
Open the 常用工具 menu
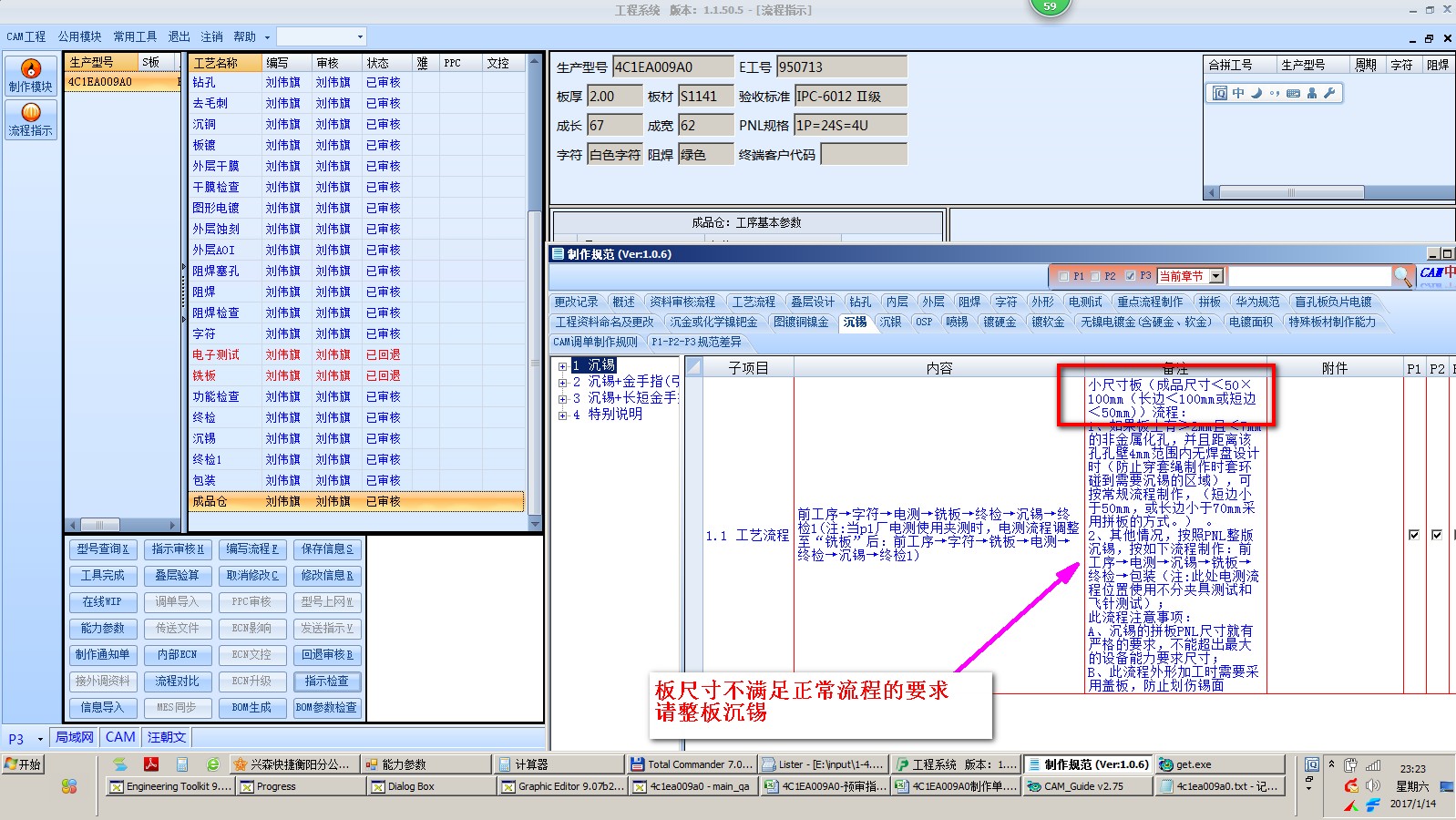tap(135, 36)
